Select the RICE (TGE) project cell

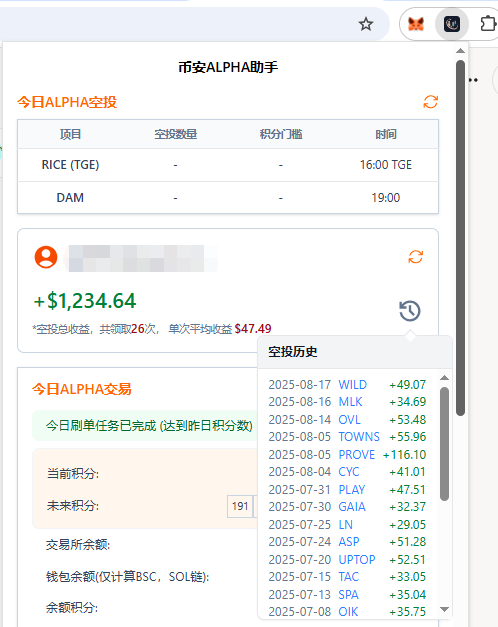tap(70, 165)
